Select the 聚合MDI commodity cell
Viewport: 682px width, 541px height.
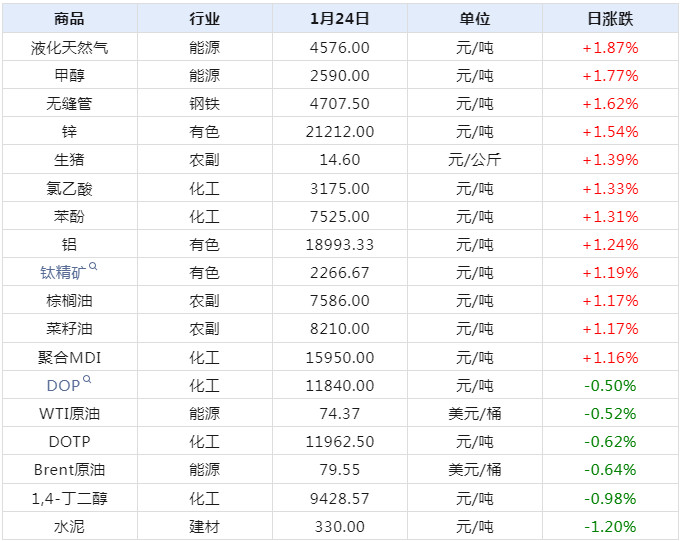tap(69, 357)
